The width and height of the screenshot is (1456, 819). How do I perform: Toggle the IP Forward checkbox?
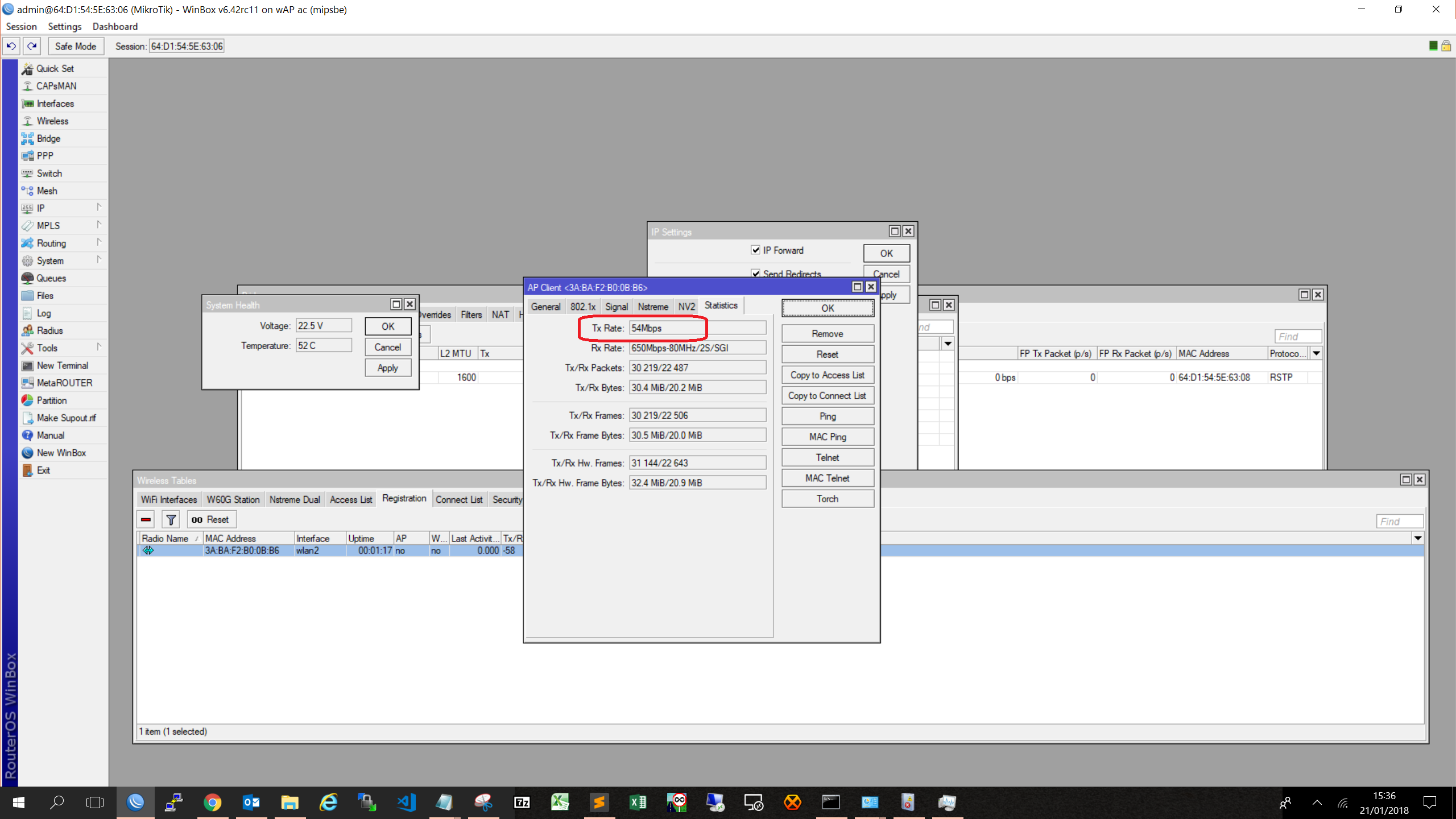click(755, 250)
